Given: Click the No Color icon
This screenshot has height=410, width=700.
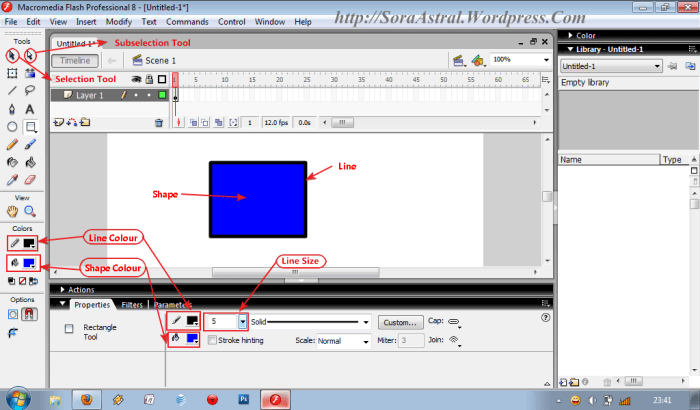Looking at the screenshot, I should pyautogui.click(x=22, y=281).
